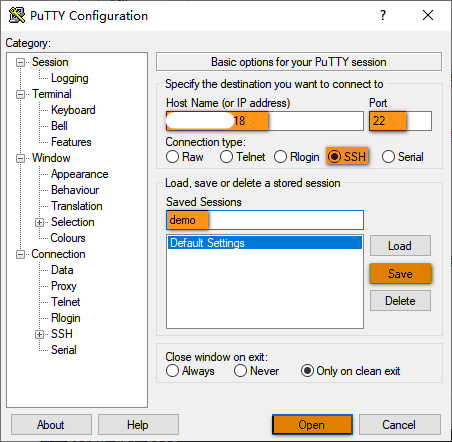Collapse the Connection tree node
This screenshot has height=442, width=452.
coord(20,255)
